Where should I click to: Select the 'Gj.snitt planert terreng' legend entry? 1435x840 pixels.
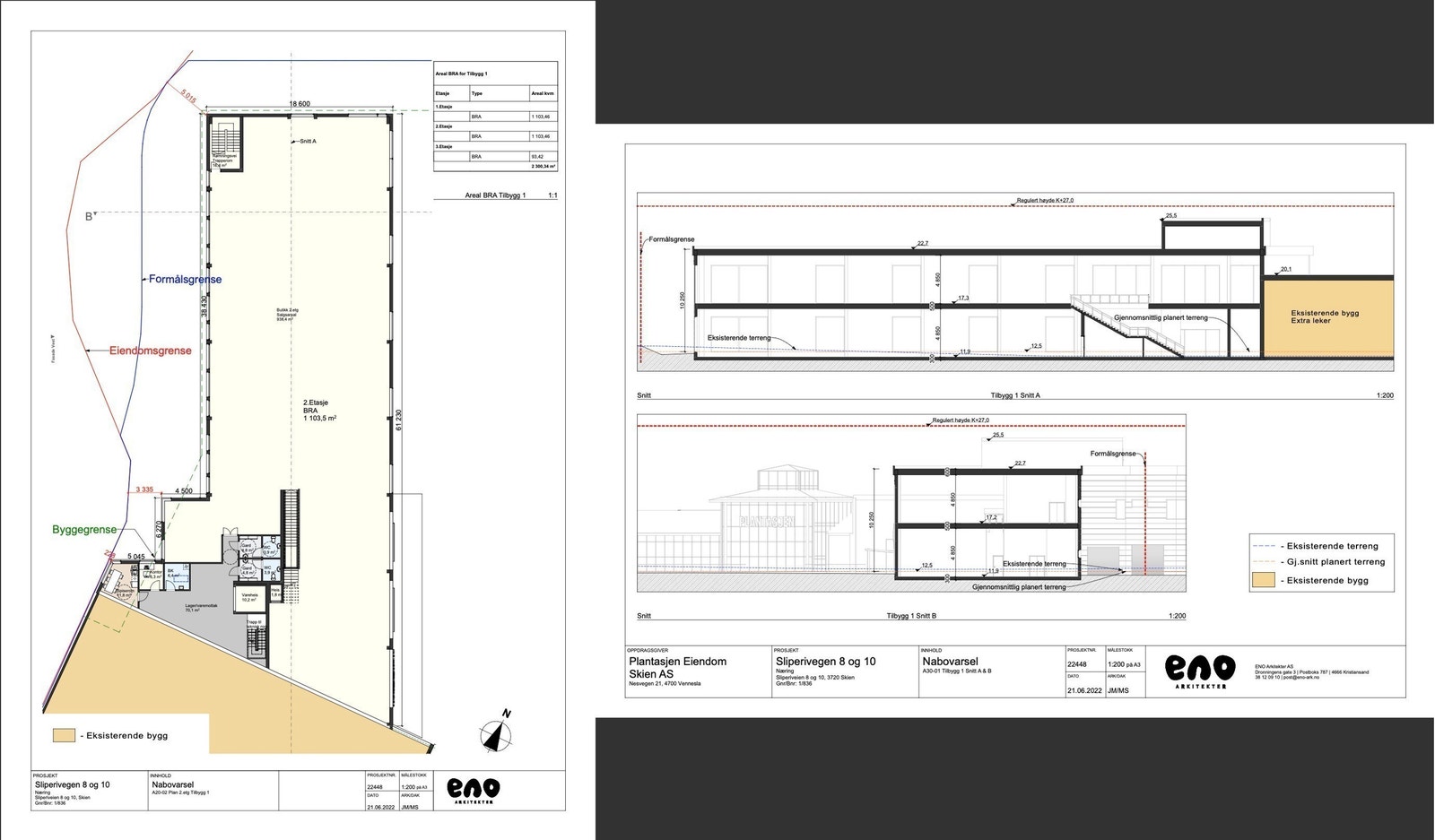[1318, 562]
